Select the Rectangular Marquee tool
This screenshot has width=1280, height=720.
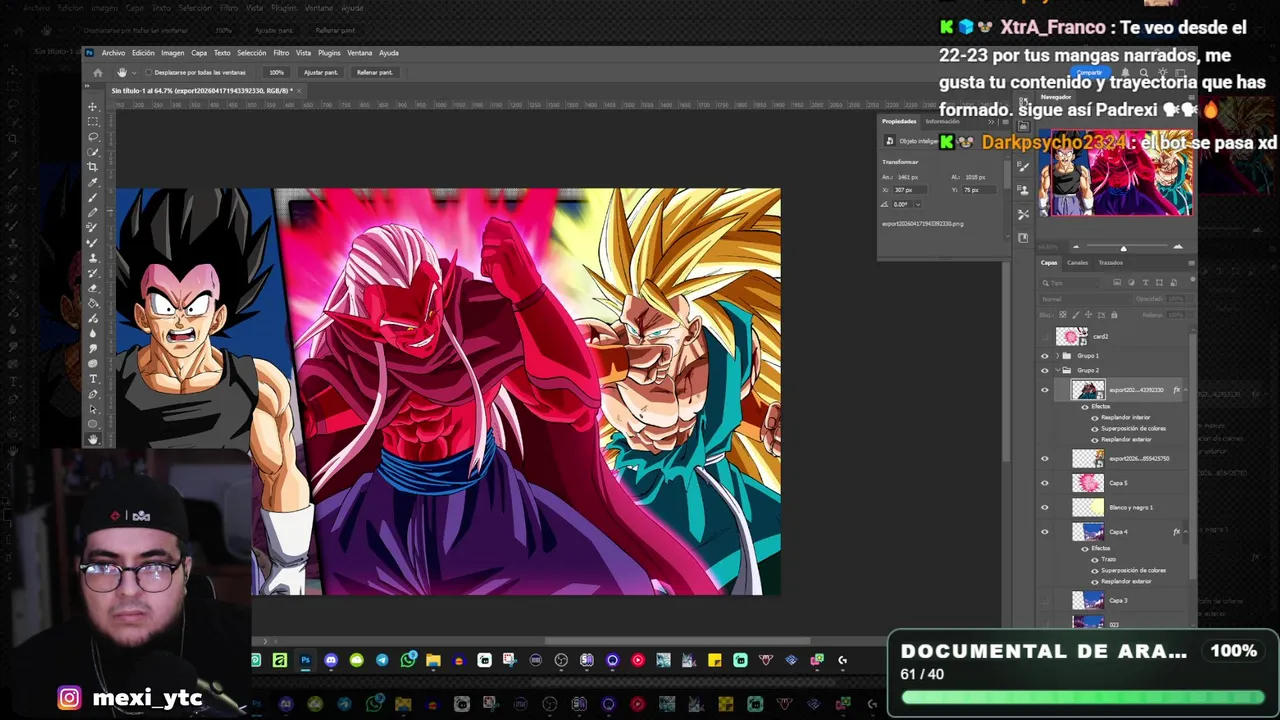click(93, 121)
